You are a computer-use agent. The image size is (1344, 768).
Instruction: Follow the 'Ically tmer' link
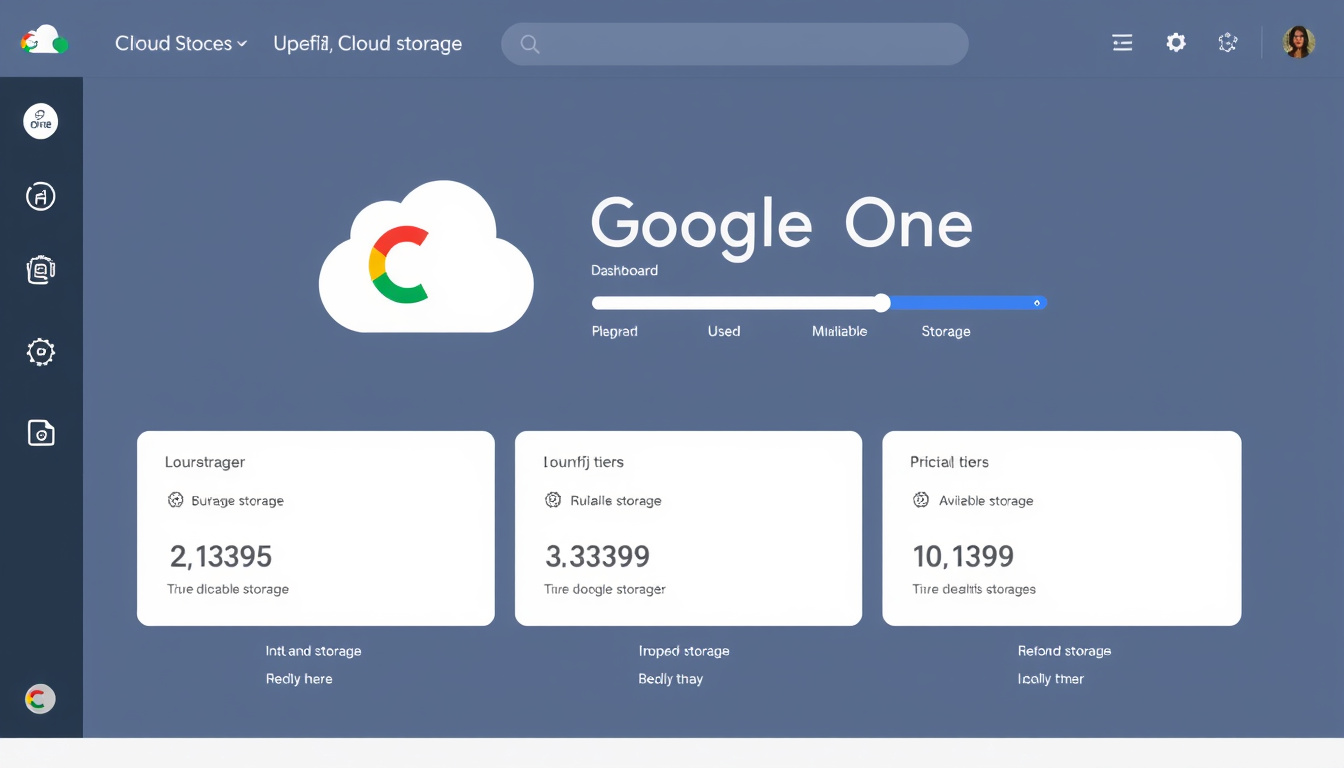[1050, 679]
